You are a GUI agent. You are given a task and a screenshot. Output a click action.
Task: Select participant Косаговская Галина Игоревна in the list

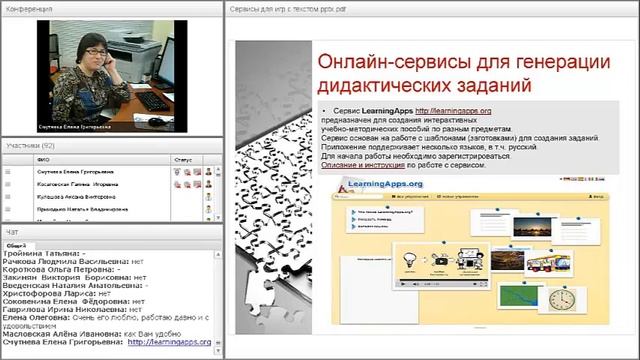click(78, 184)
